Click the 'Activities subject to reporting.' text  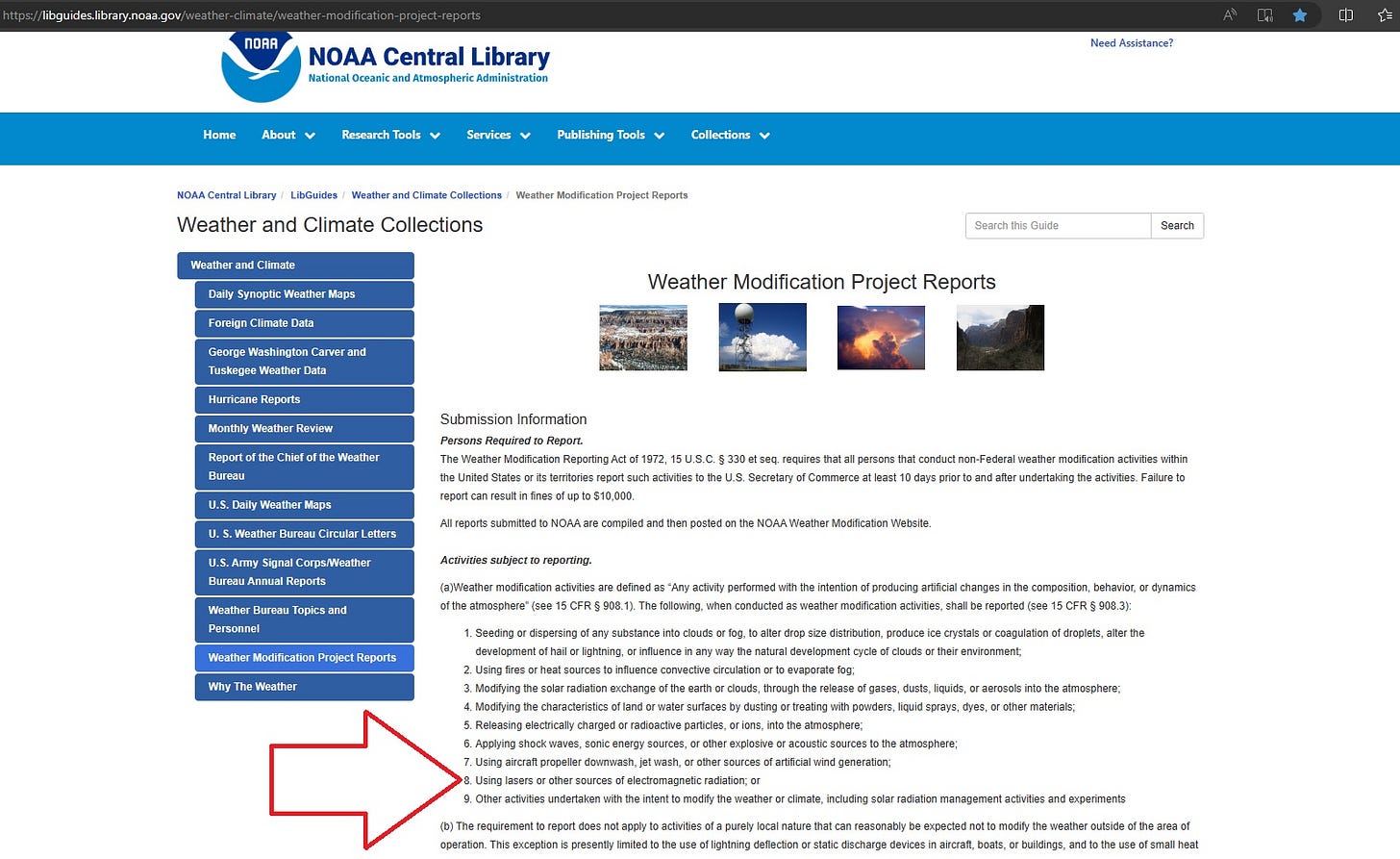tap(516, 560)
